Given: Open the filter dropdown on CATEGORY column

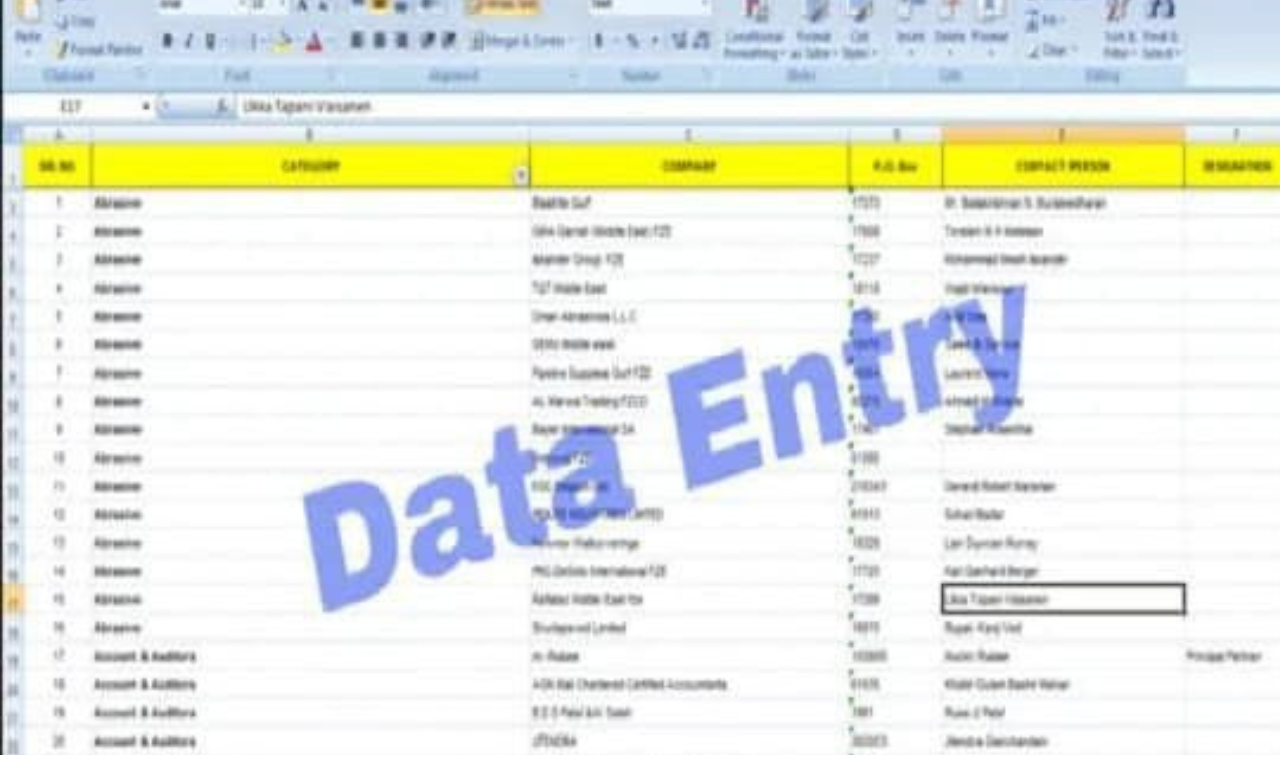Looking at the screenshot, I should pyautogui.click(x=519, y=172).
